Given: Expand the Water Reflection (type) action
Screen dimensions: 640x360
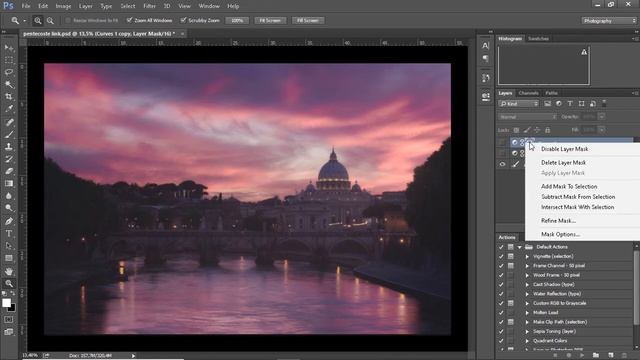Looking at the screenshot, I should 527,294.
